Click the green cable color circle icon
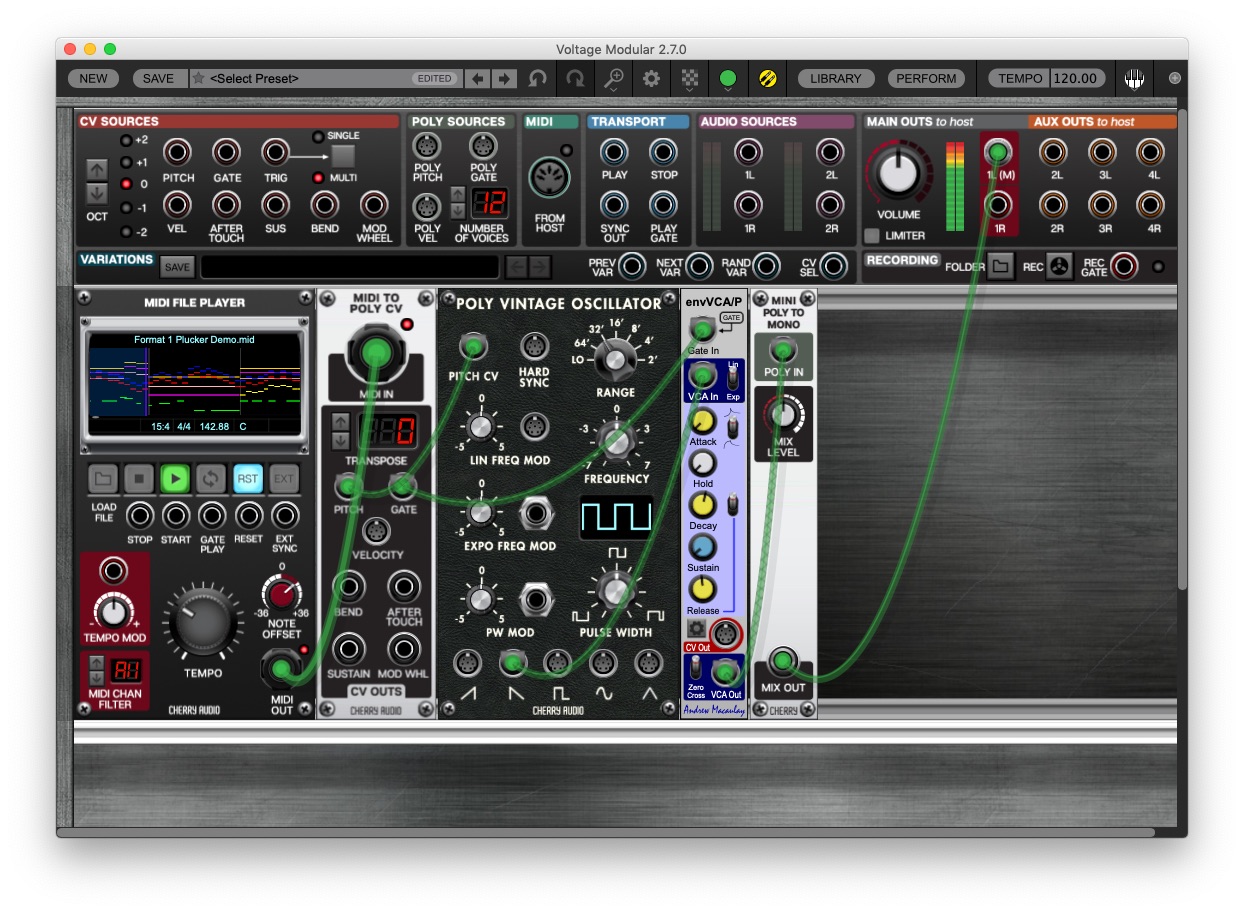1244x912 pixels. pyautogui.click(x=728, y=78)
